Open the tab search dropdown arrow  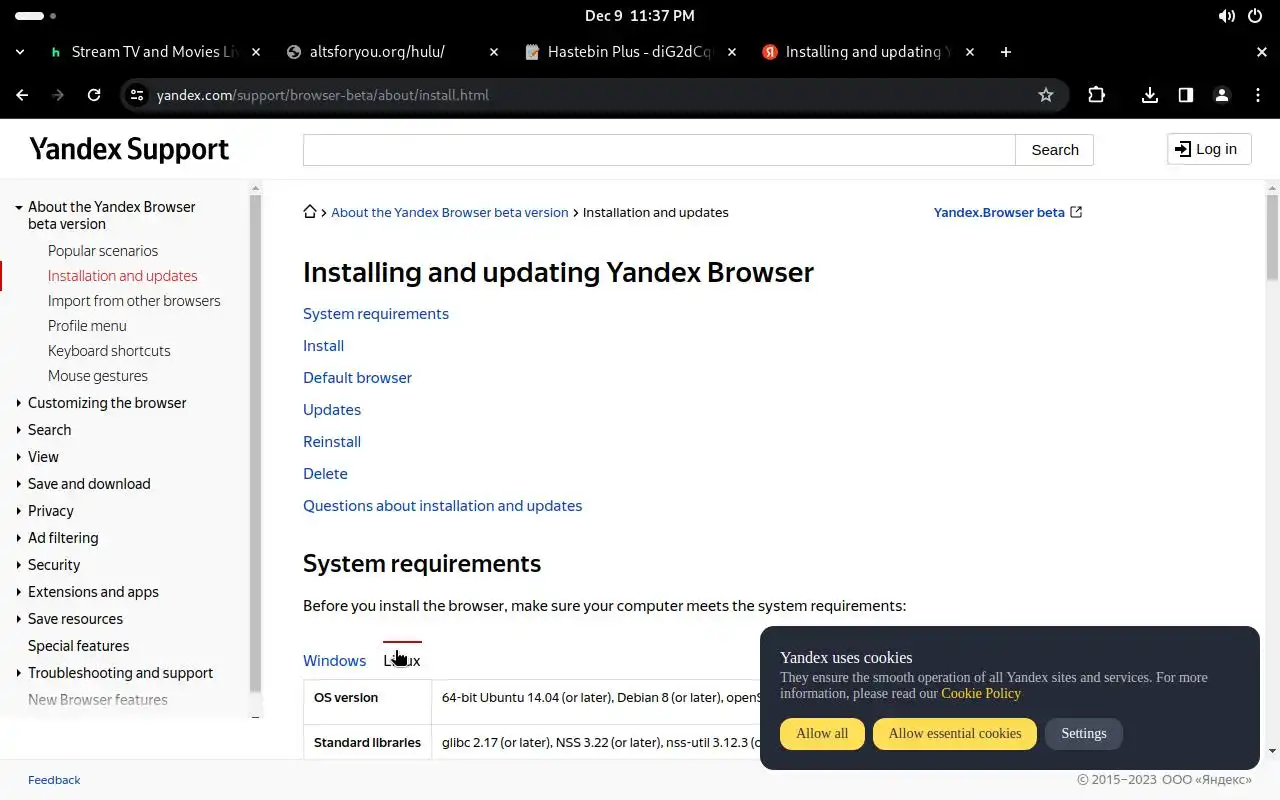pos(20,52)
